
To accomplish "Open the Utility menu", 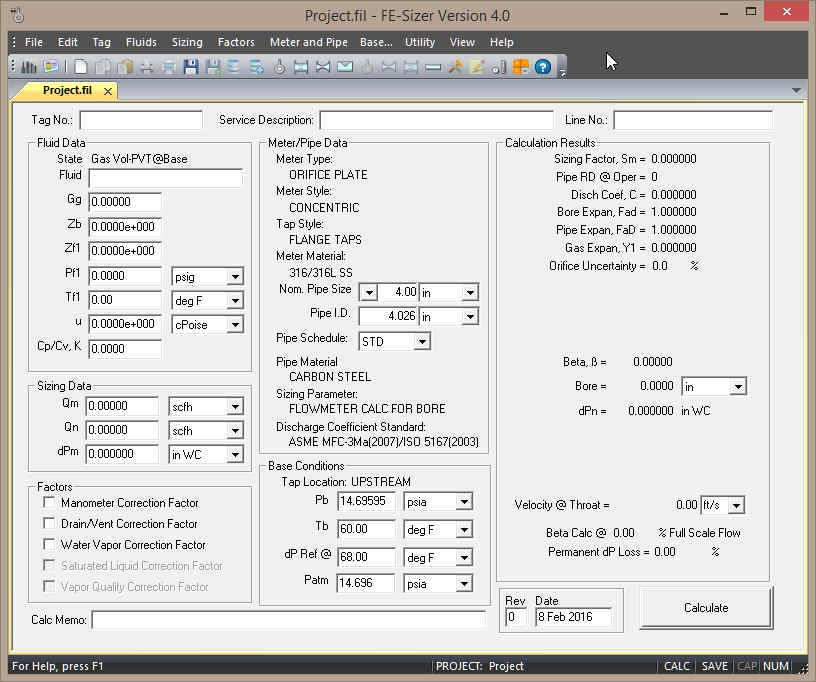I will tap(419, 42).
